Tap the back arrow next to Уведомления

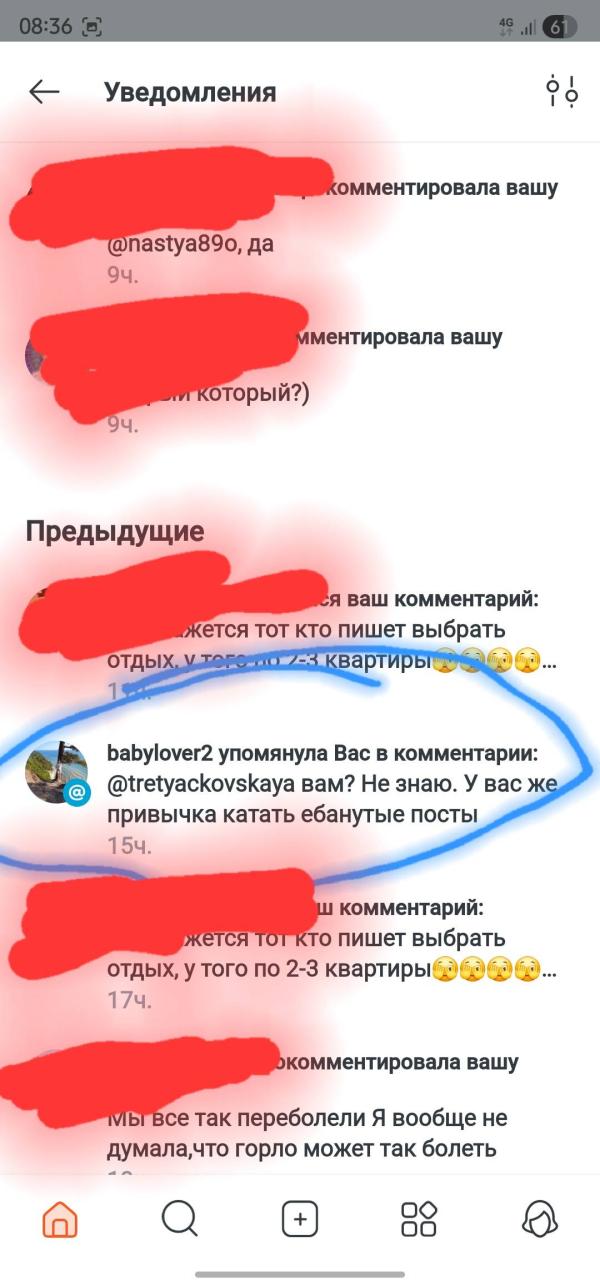44,93
